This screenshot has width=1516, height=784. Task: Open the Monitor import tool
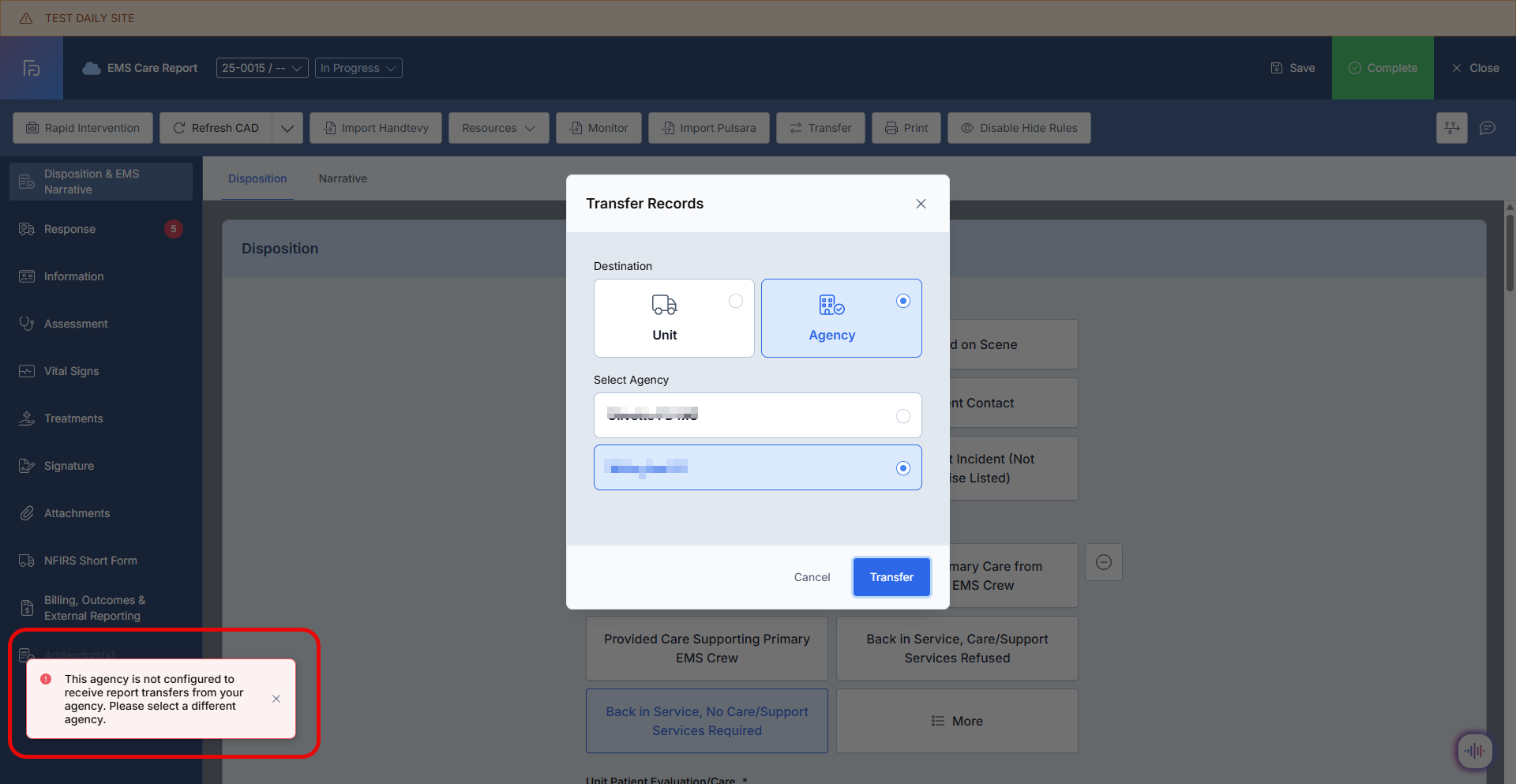(599, 128)
